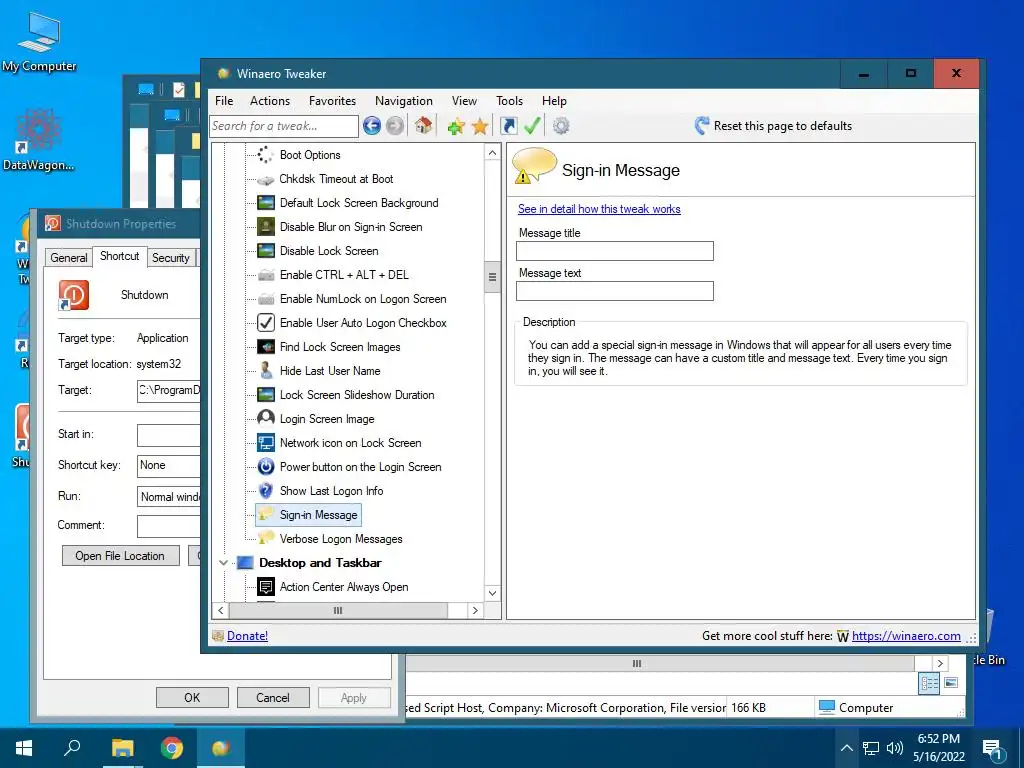Screen dimensions: 1024x768
Task: Click the Hide Last User Name person icon
Action: tap(266, 370)
